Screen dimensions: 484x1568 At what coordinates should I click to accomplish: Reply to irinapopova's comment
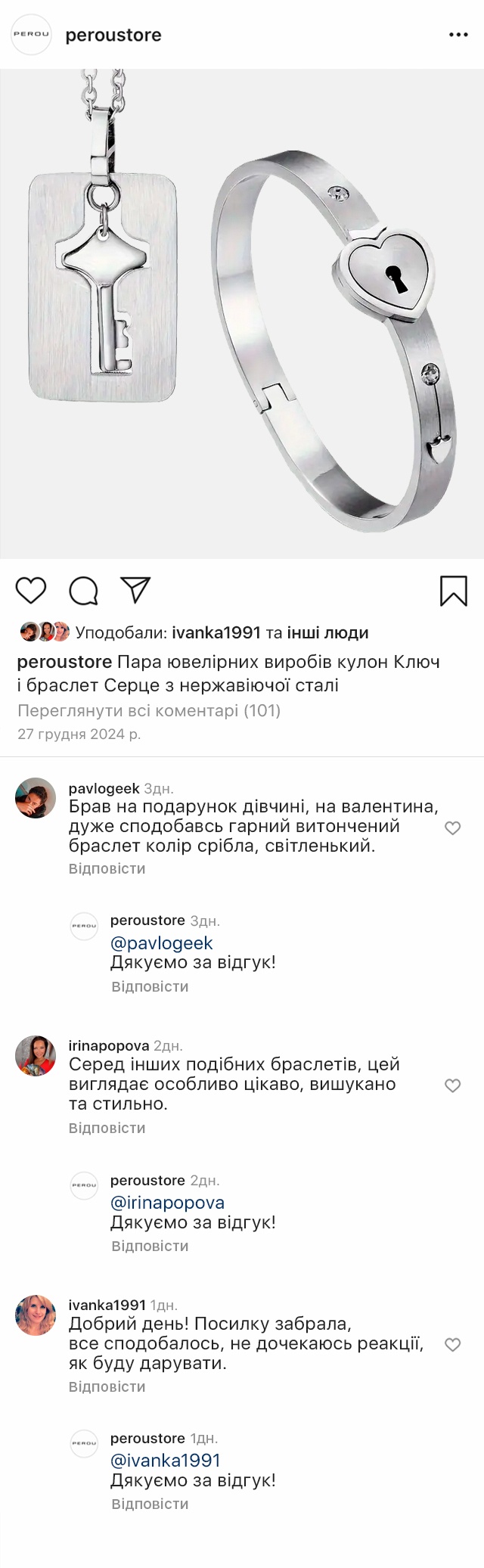coord(107,1128)
